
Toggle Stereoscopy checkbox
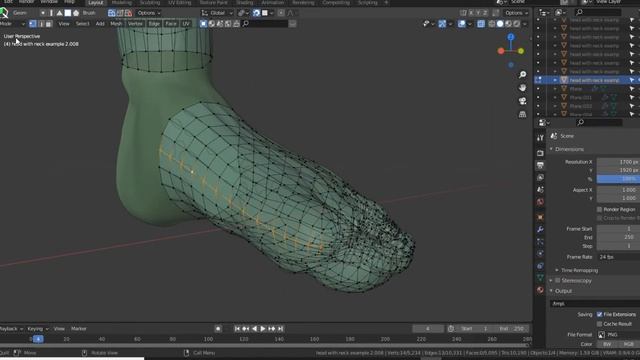558,280
